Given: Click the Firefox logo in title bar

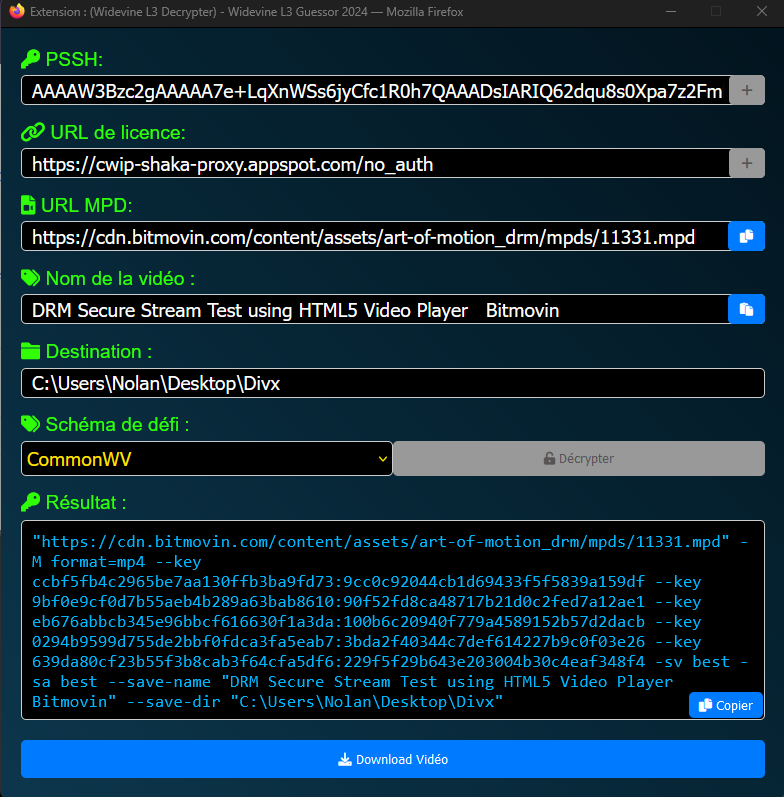Looking at the screenshot, I should point(17,11).
